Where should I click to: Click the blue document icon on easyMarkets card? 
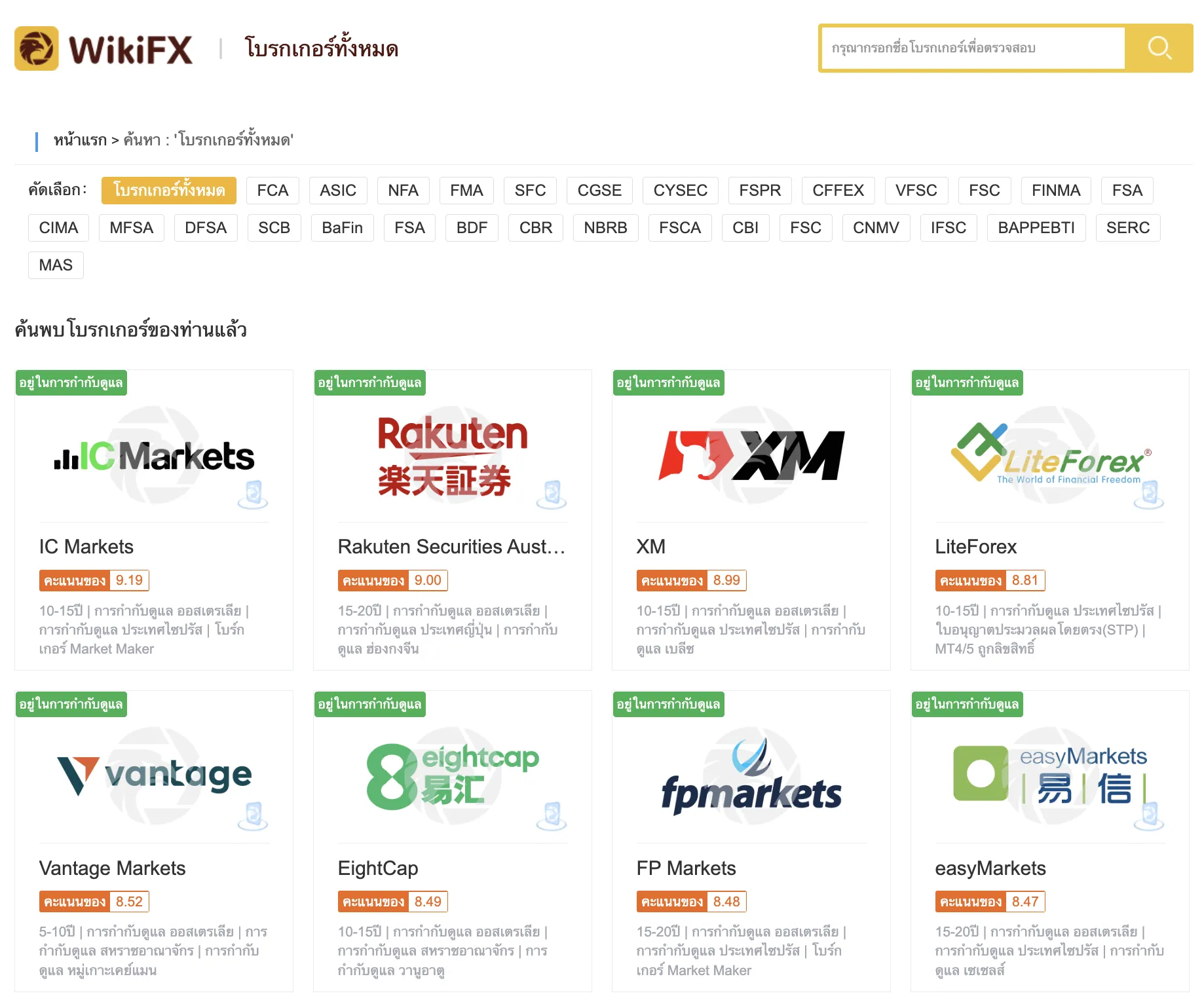pyautogui.click(x=1149, y=815)
